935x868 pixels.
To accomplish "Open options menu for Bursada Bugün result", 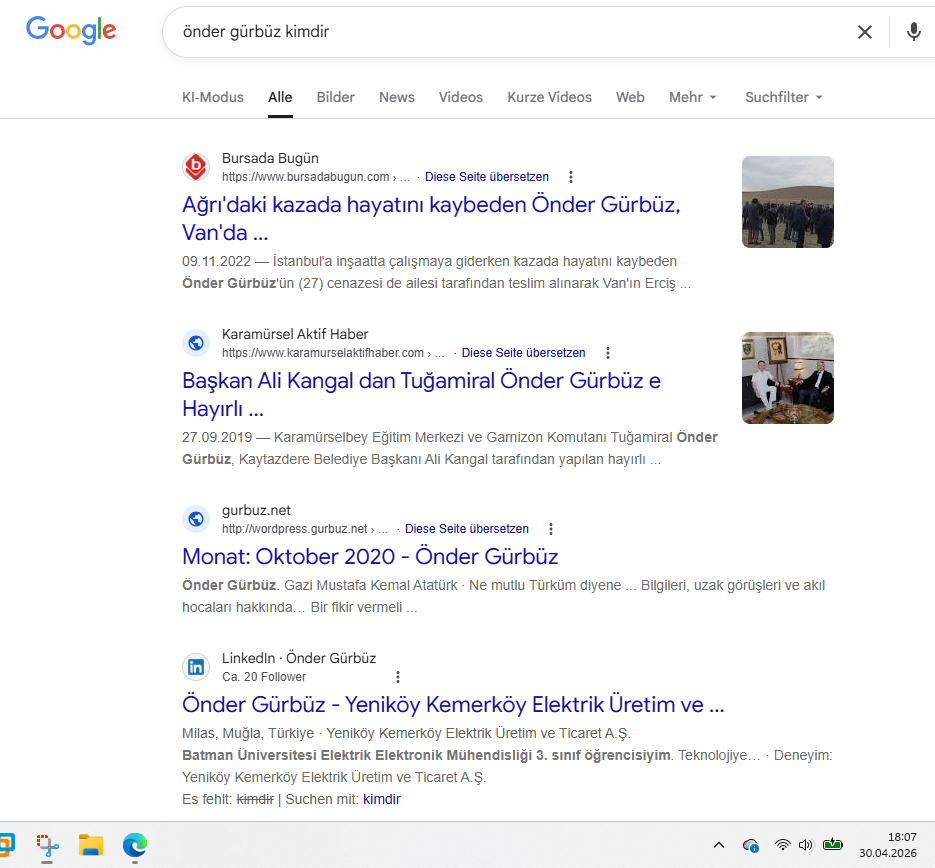I will point(571,177).
